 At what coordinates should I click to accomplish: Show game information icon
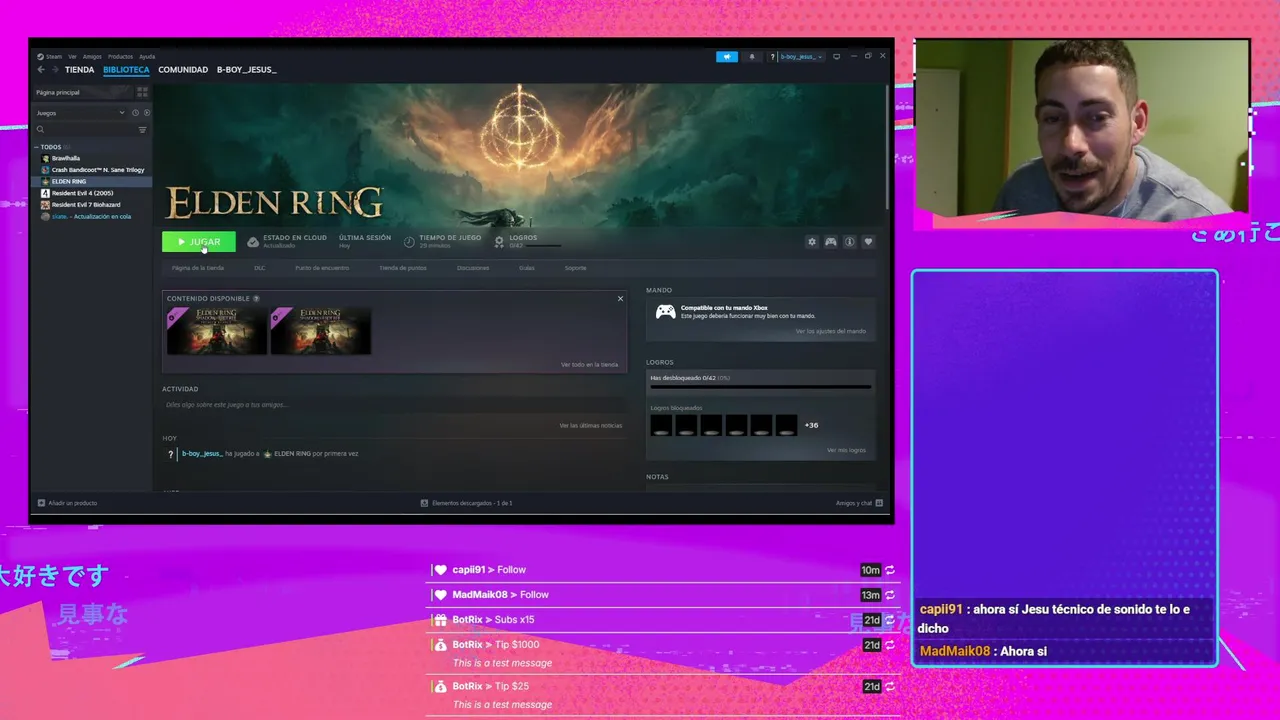tap(849, 242)
